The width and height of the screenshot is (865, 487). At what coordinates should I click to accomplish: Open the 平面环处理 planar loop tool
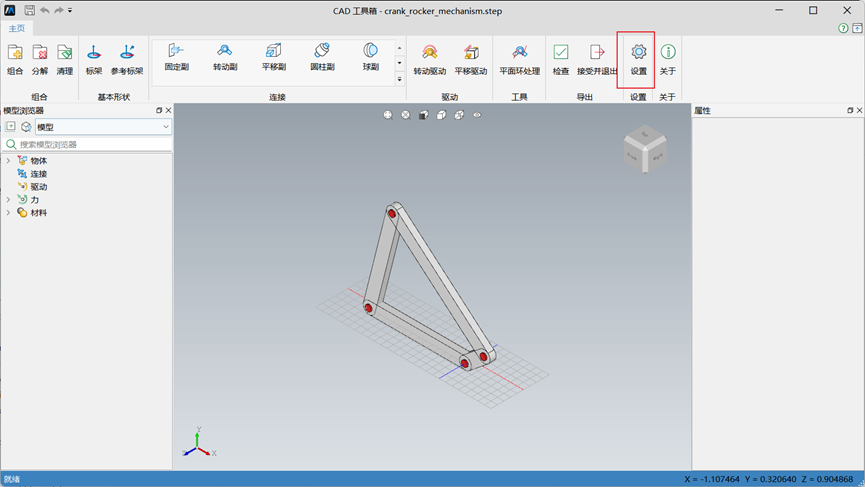click(x=519, y=59)
